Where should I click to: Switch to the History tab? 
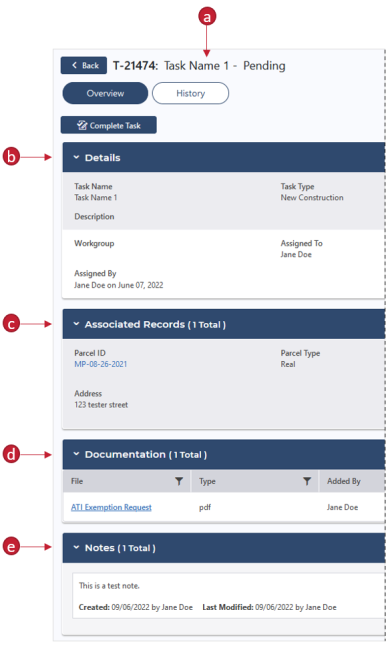(x=190, y=93)
